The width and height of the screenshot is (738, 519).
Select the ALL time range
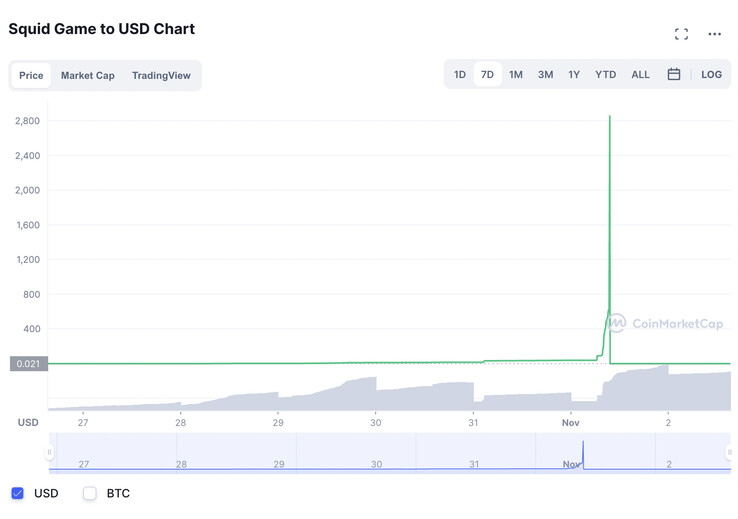(x=640, y=74)
